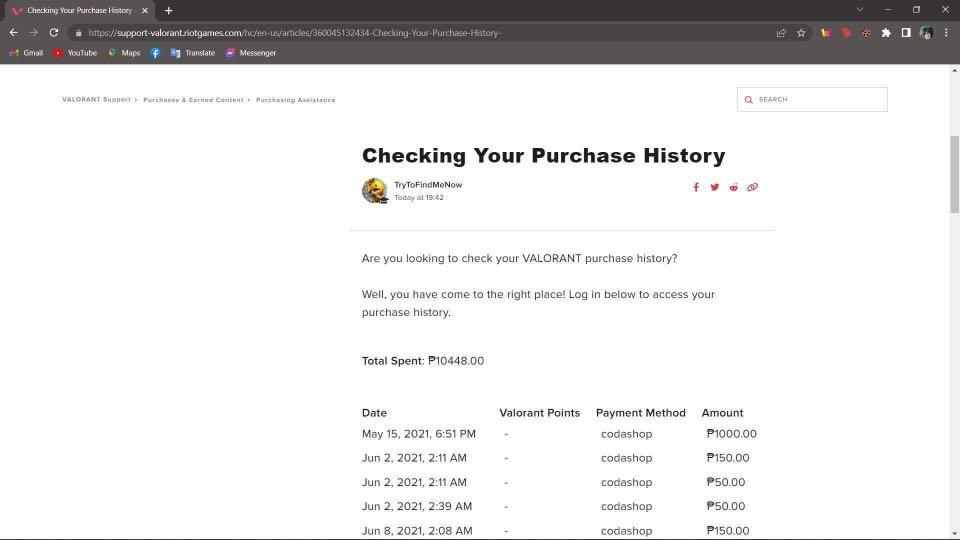
Task: Select the Checking Your Purchase History tab
Action: point(80,10)
